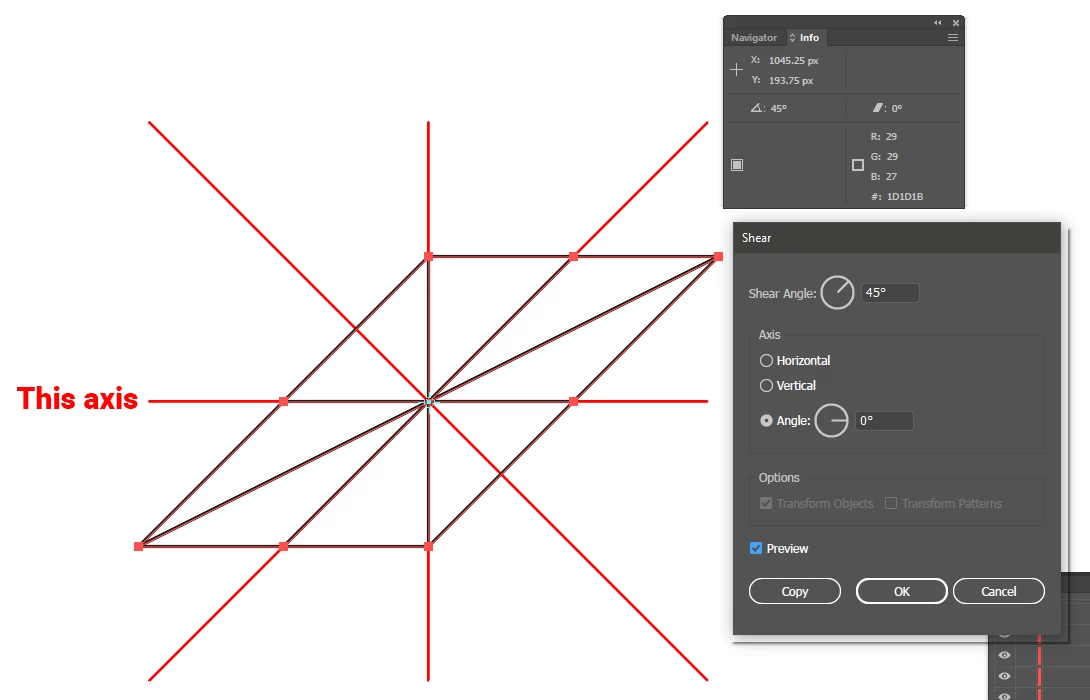Click OK in the Shear dialog
The image size is (1090, 700).
click(902, 592)
